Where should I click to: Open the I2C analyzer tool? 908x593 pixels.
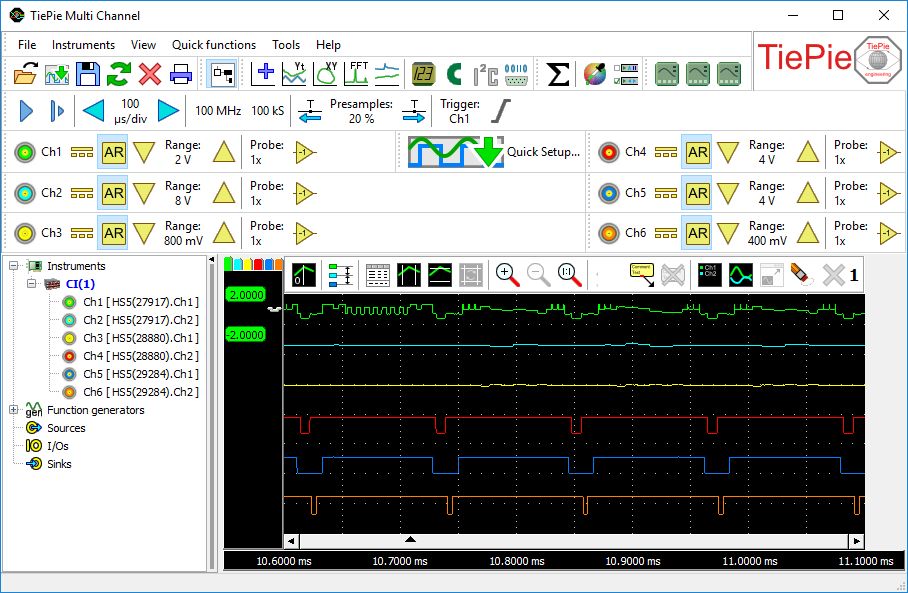(485, 74)
